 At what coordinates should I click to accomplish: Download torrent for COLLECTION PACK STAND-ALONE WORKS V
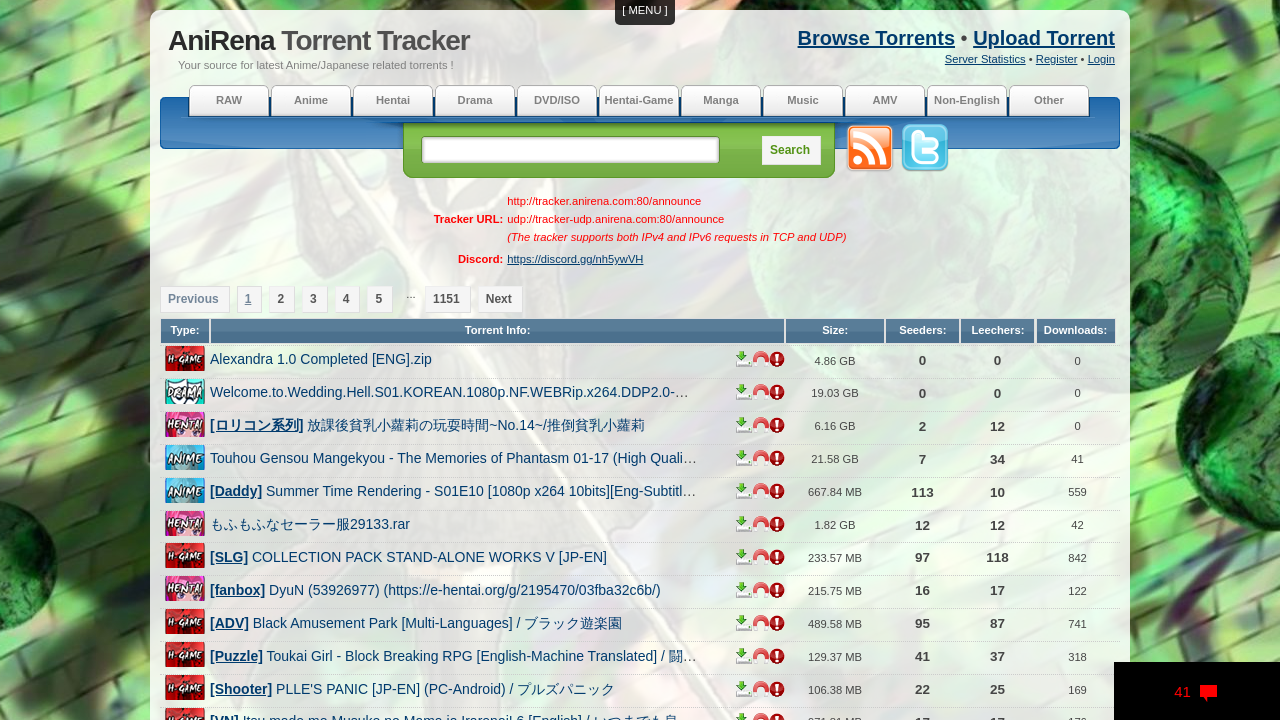pyautogui.click(x=743, y=557)
